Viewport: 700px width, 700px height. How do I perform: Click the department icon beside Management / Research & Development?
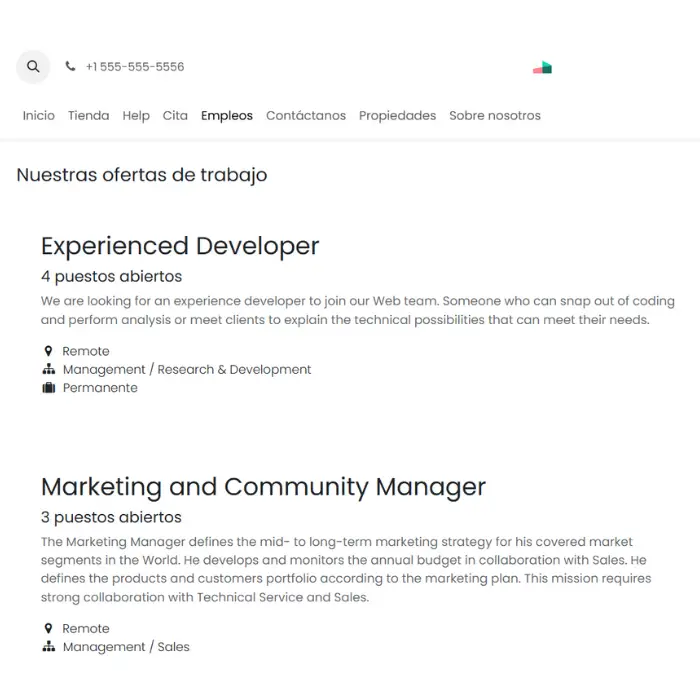point(48,370)
